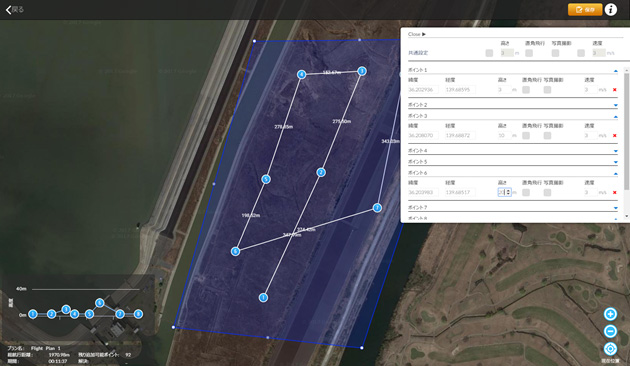Click the orange Save button

585,9
